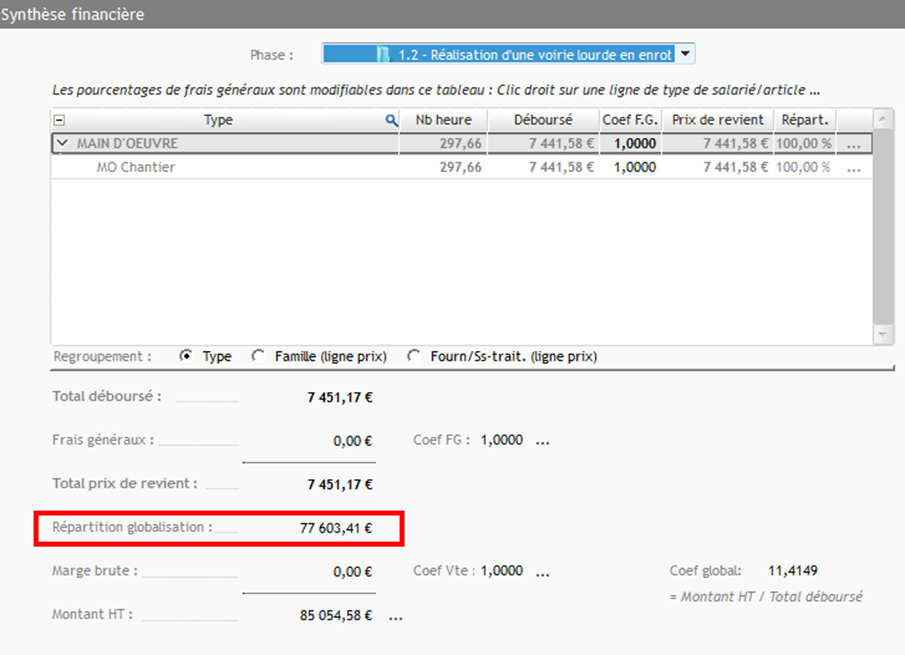Screen dimensions: 905x655
Task: Click the Coef F.G. column header
Action: (x=629, y=120)
